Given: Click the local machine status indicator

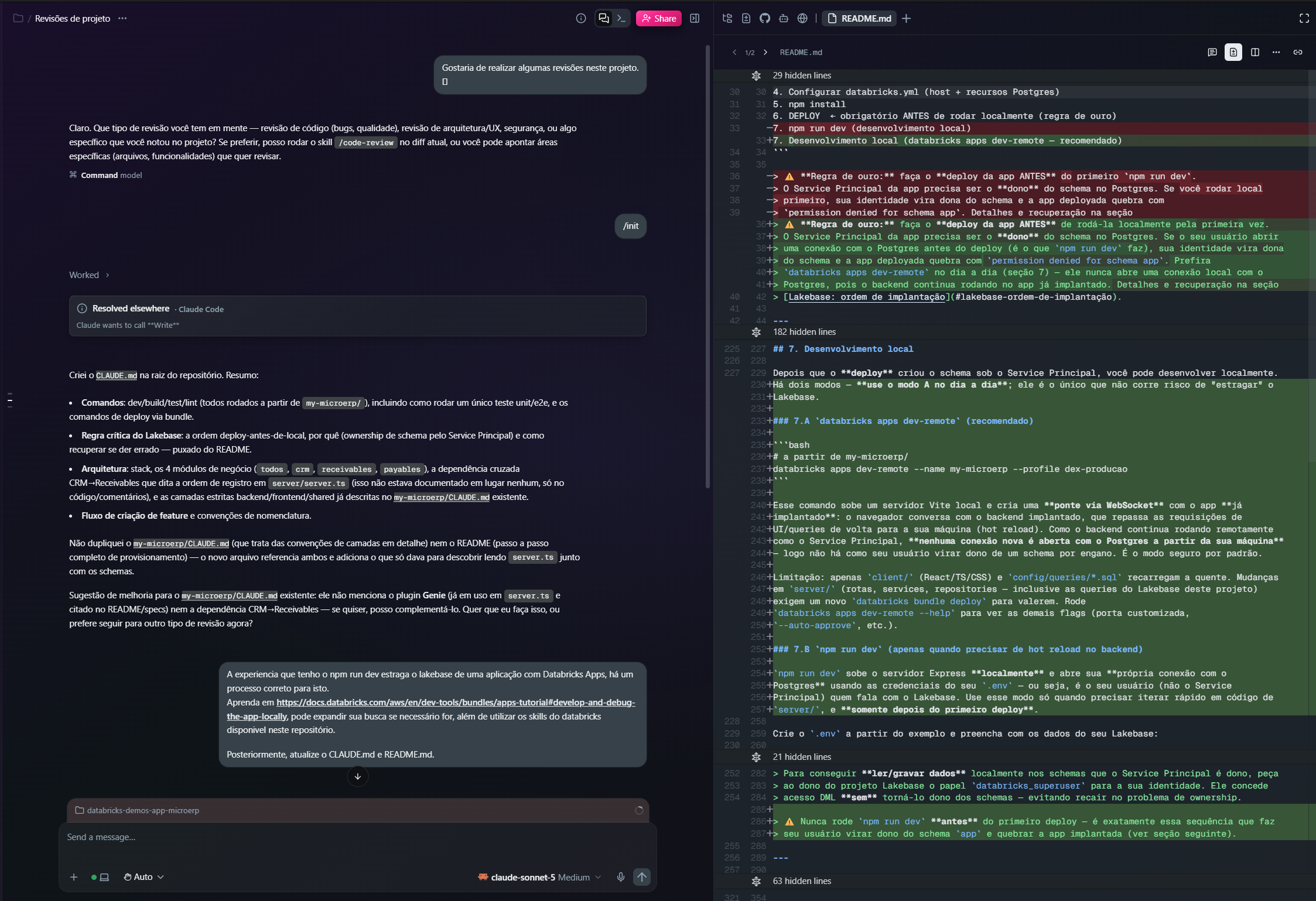Looking at the screenshot, I should pos(100,877).
